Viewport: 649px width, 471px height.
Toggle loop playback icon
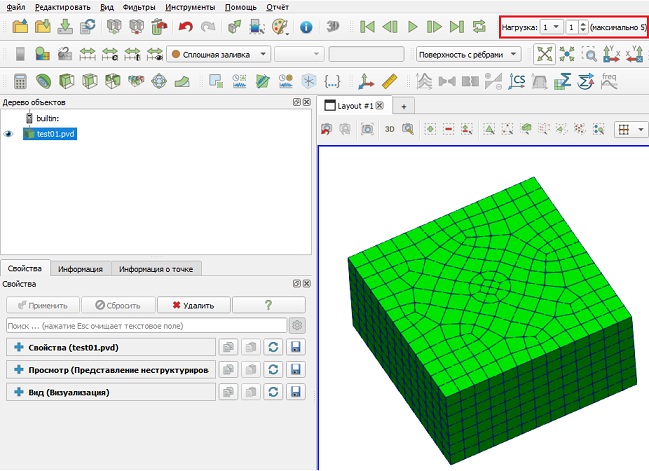(479, 27)
